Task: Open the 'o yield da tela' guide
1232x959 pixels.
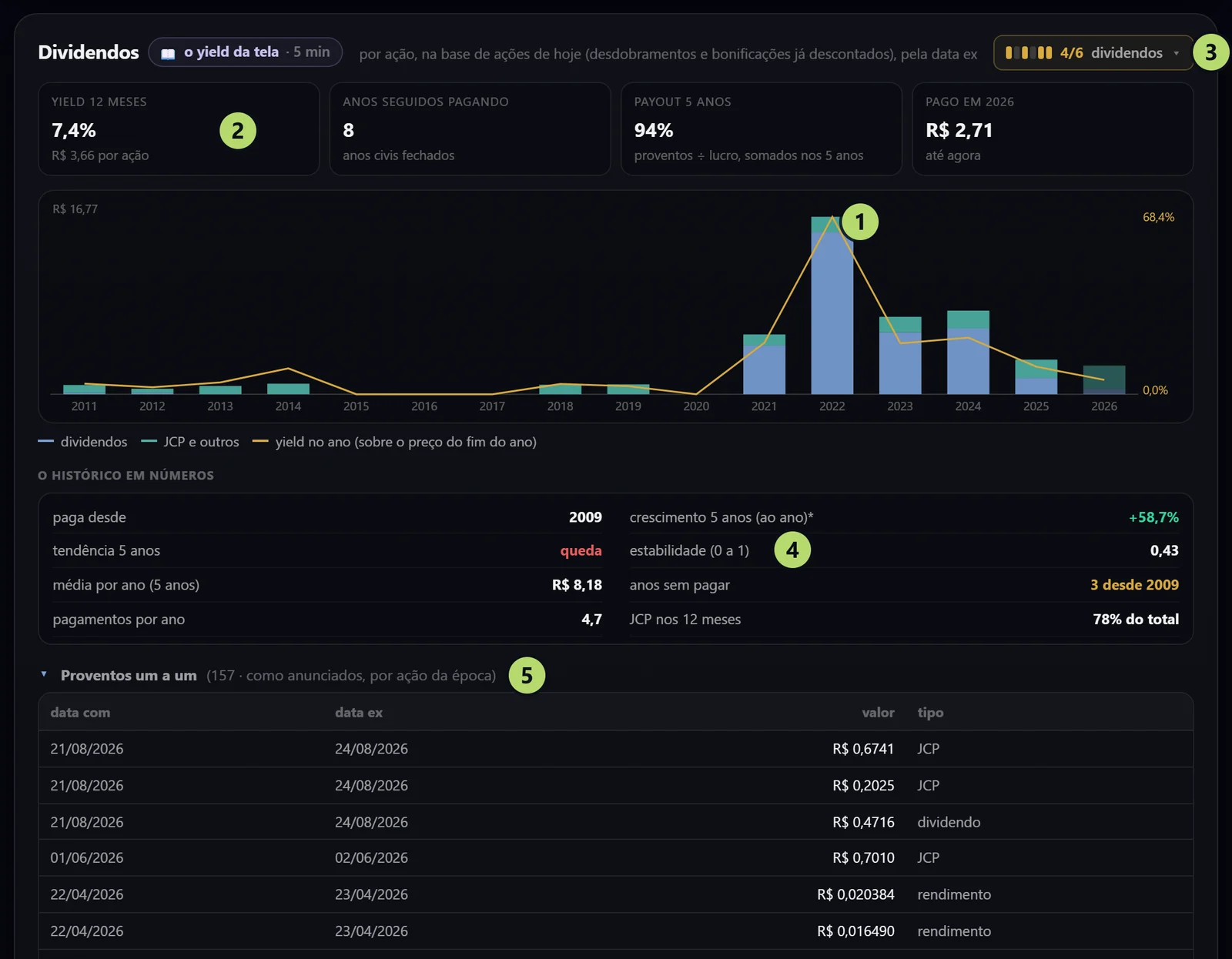Action: 245,52
